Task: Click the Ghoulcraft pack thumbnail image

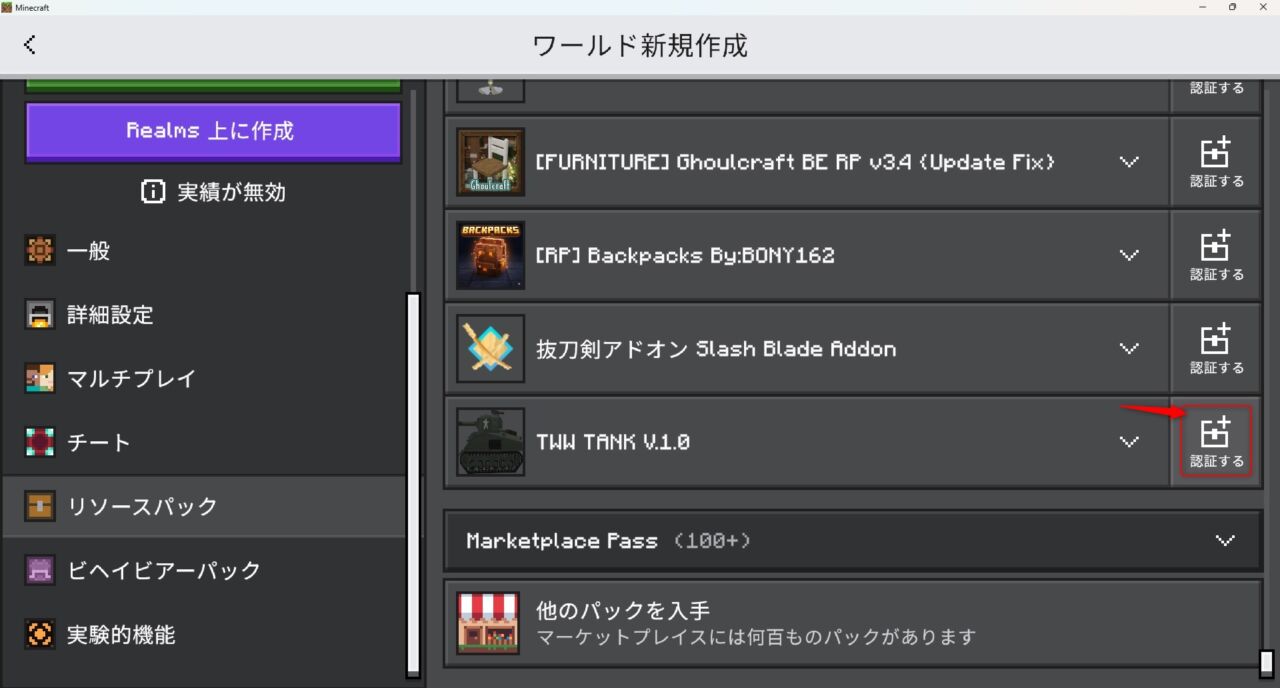Action: pos(490,162)
